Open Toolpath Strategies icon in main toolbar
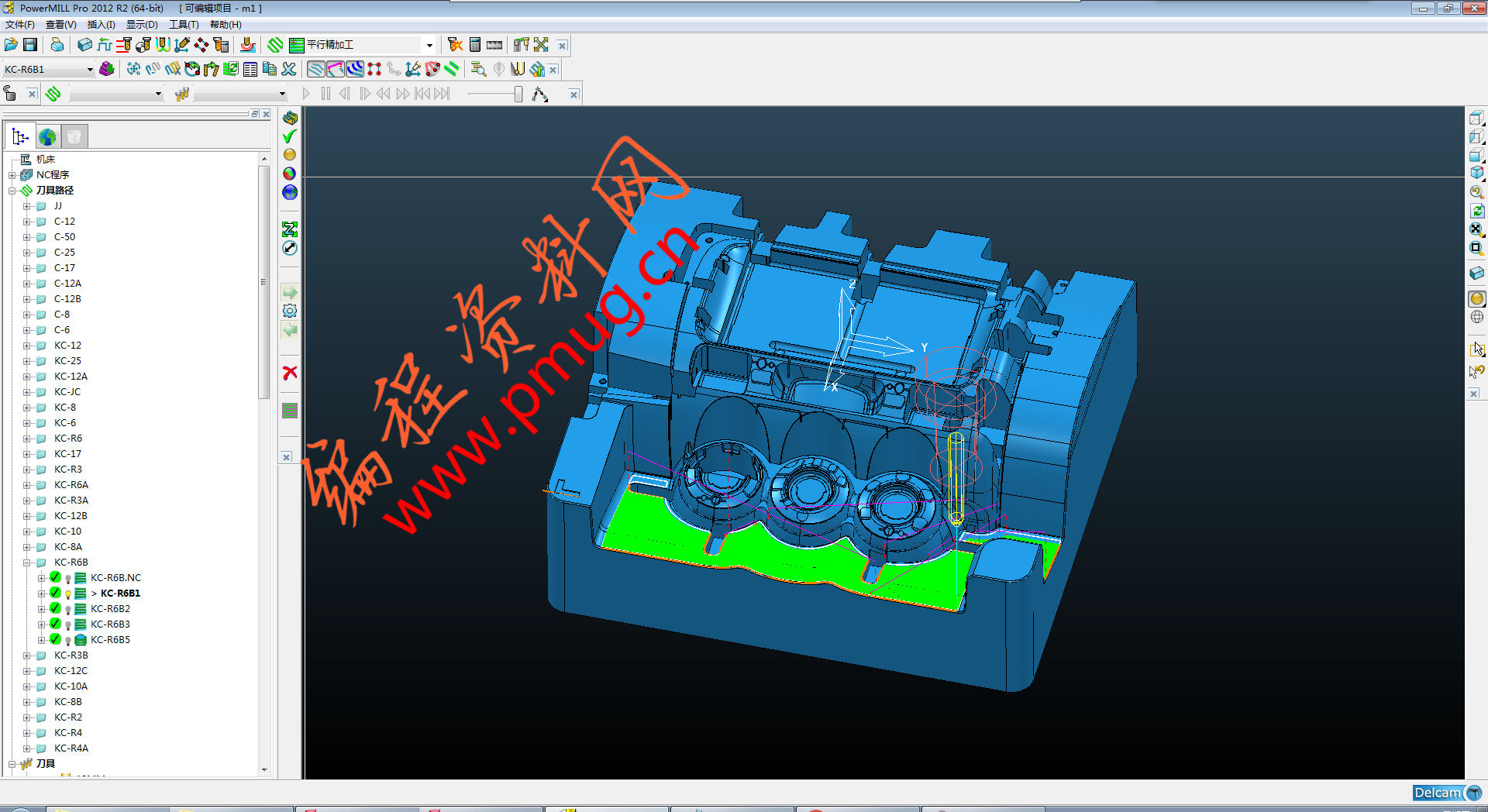 pyautogui.click(x=275, y=45)
